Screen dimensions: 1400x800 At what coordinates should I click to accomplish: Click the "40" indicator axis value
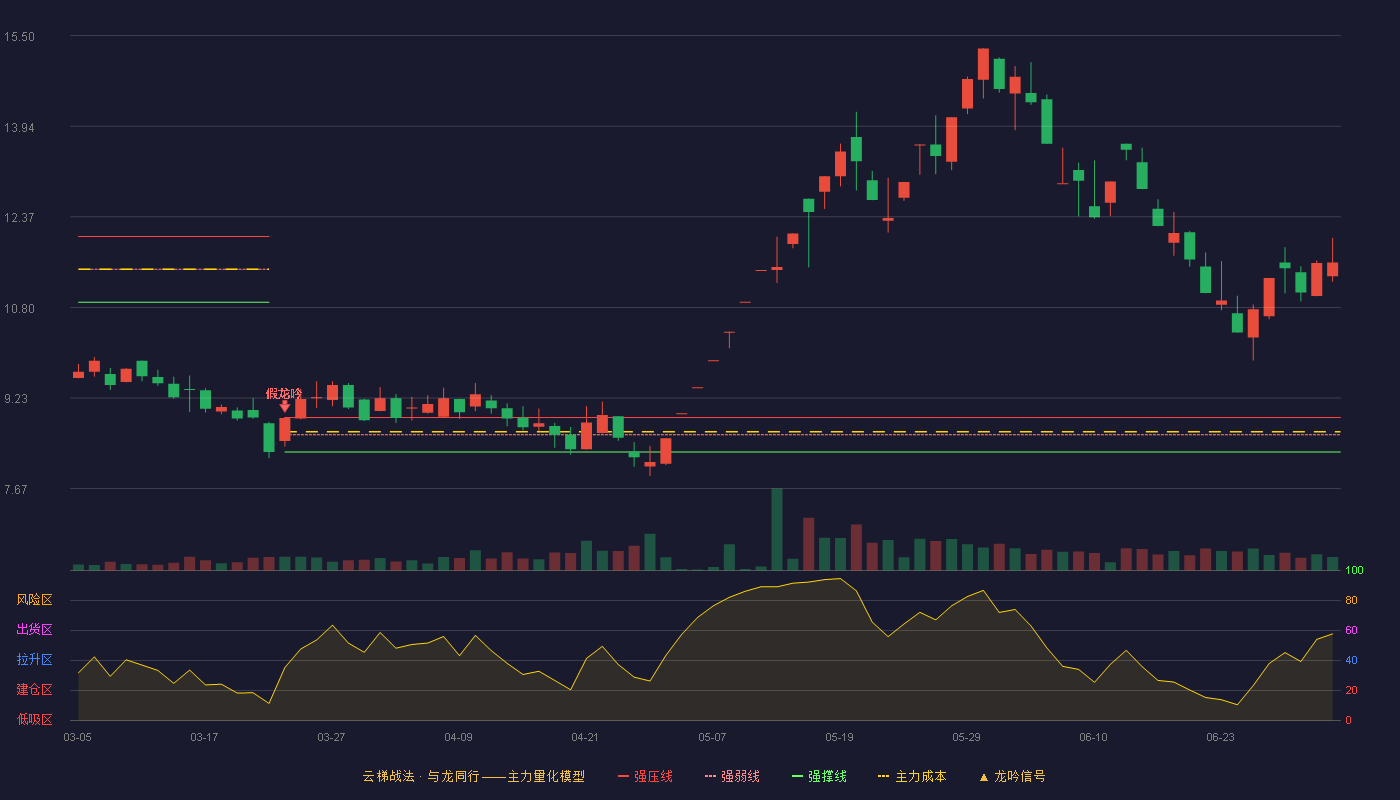click(x=1351, y=661)
